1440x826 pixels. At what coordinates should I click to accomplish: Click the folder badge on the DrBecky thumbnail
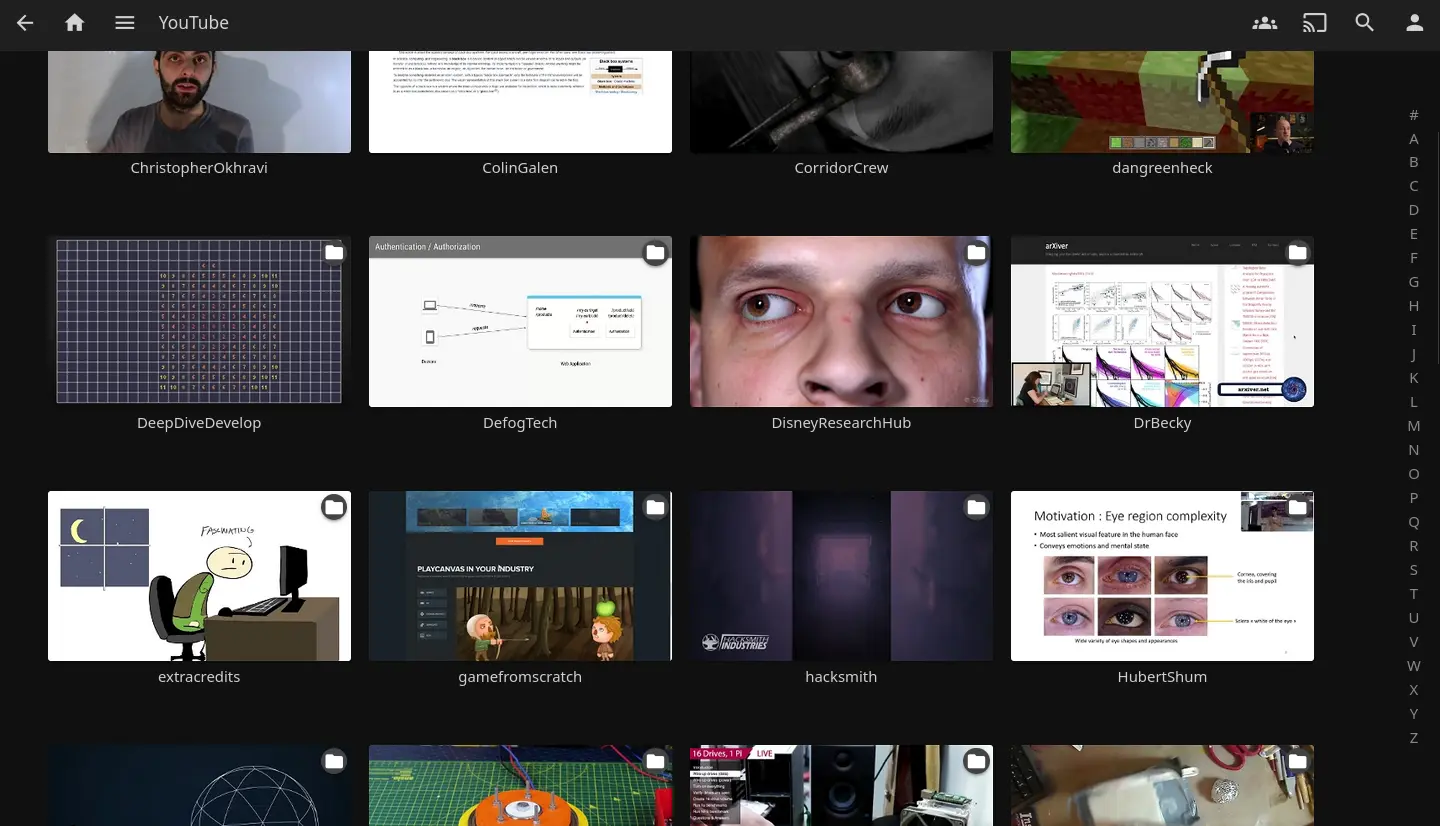click(x=1297, y=253)
